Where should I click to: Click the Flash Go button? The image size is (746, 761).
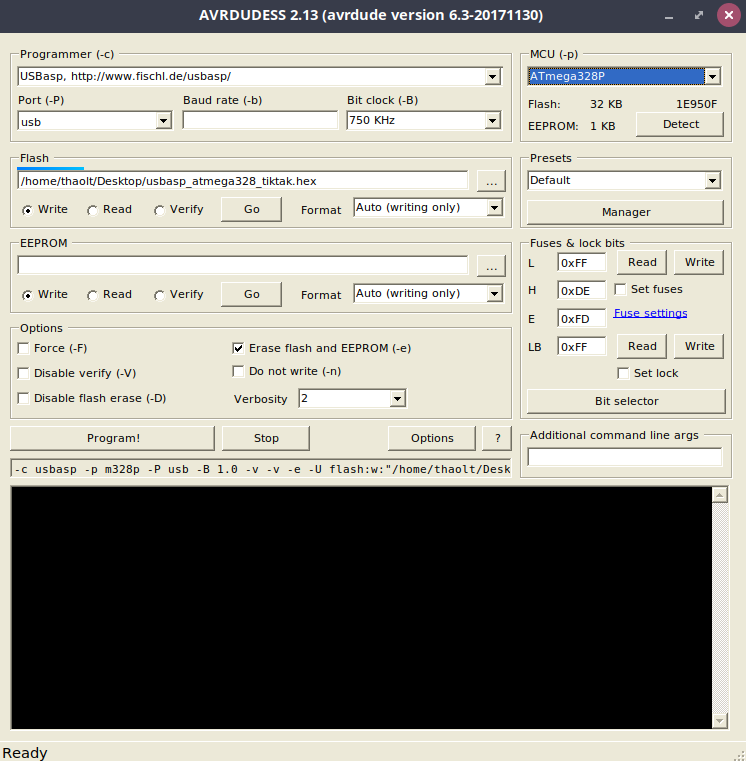(251, 209)
